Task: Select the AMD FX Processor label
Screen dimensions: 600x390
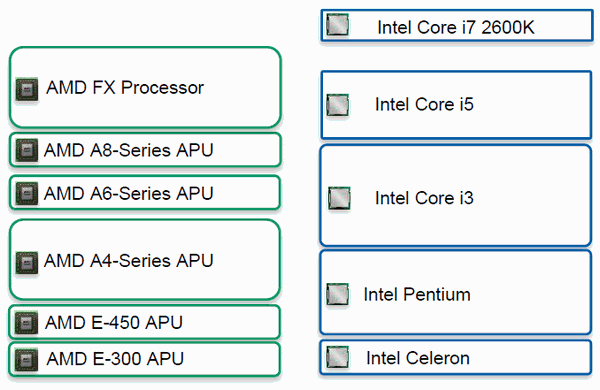Action: pyautogui.click(x=125, y=88)
